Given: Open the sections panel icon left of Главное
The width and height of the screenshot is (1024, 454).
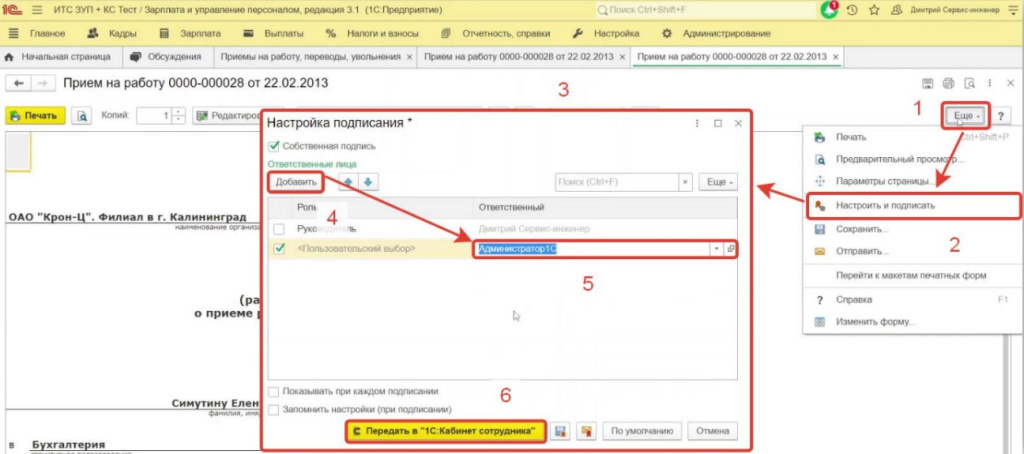Looking at the screenshot, I should pyautogui.click(x=14, y=33).
